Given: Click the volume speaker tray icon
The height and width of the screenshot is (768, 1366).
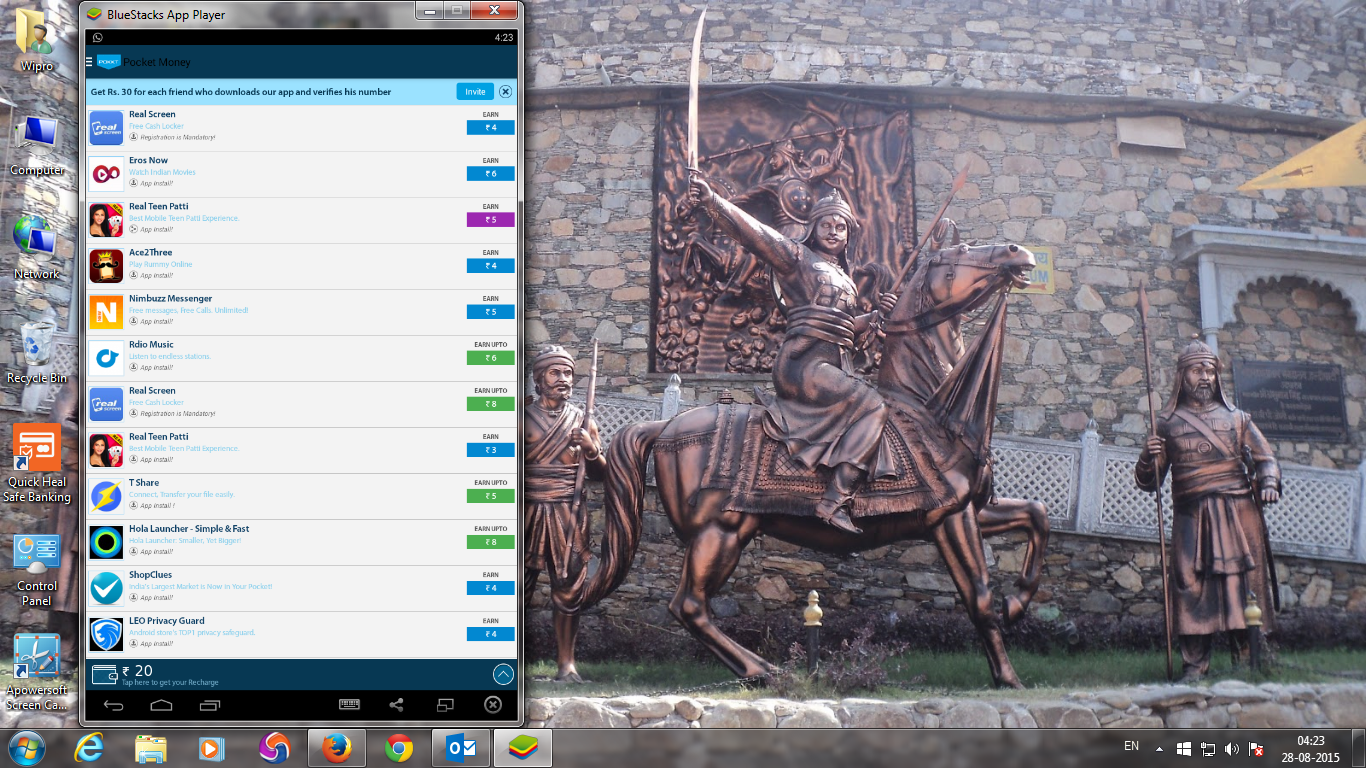Looking at the screenshot, I should [x=1232, y=748].
